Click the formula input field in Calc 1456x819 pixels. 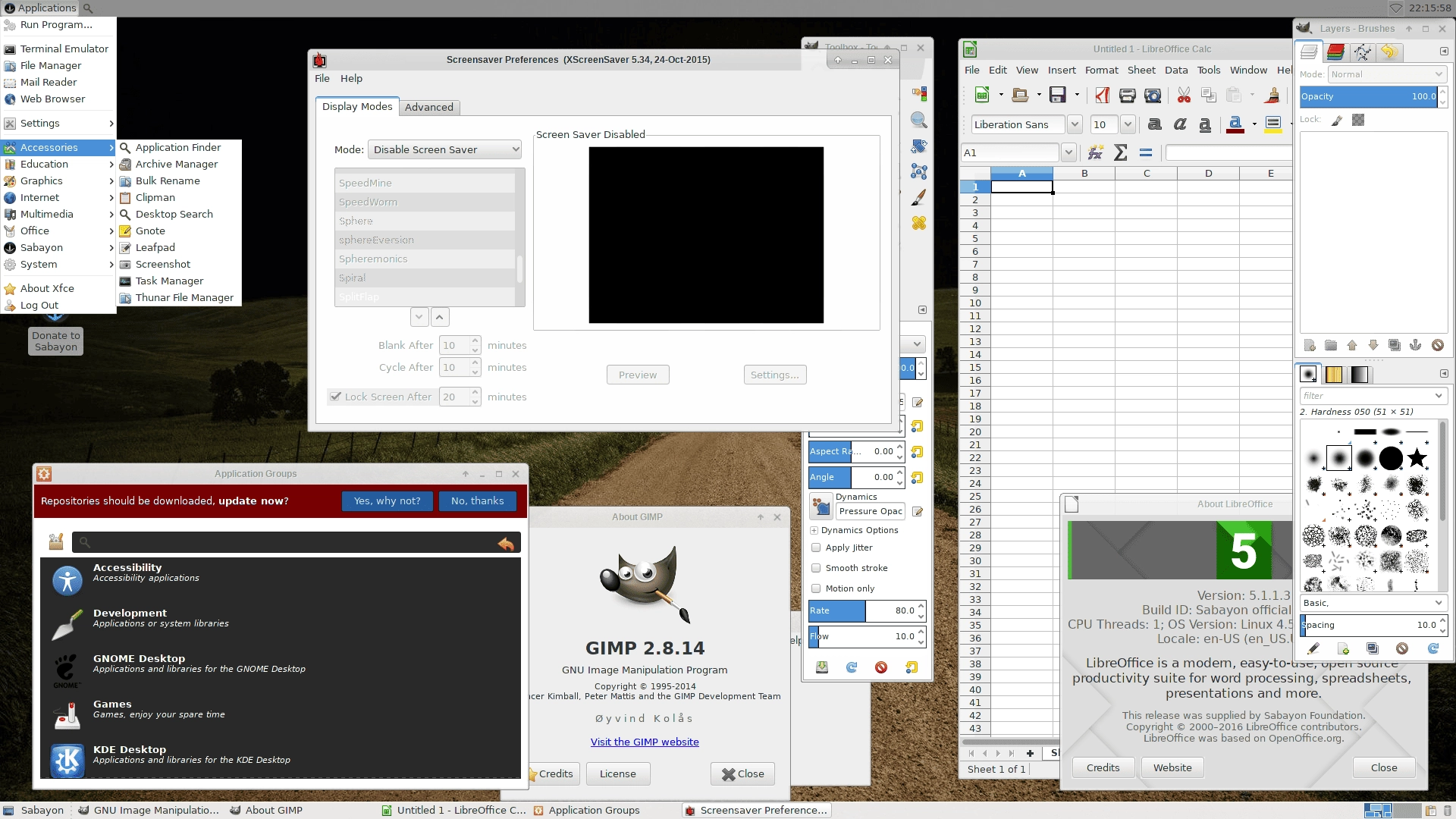1228,152
